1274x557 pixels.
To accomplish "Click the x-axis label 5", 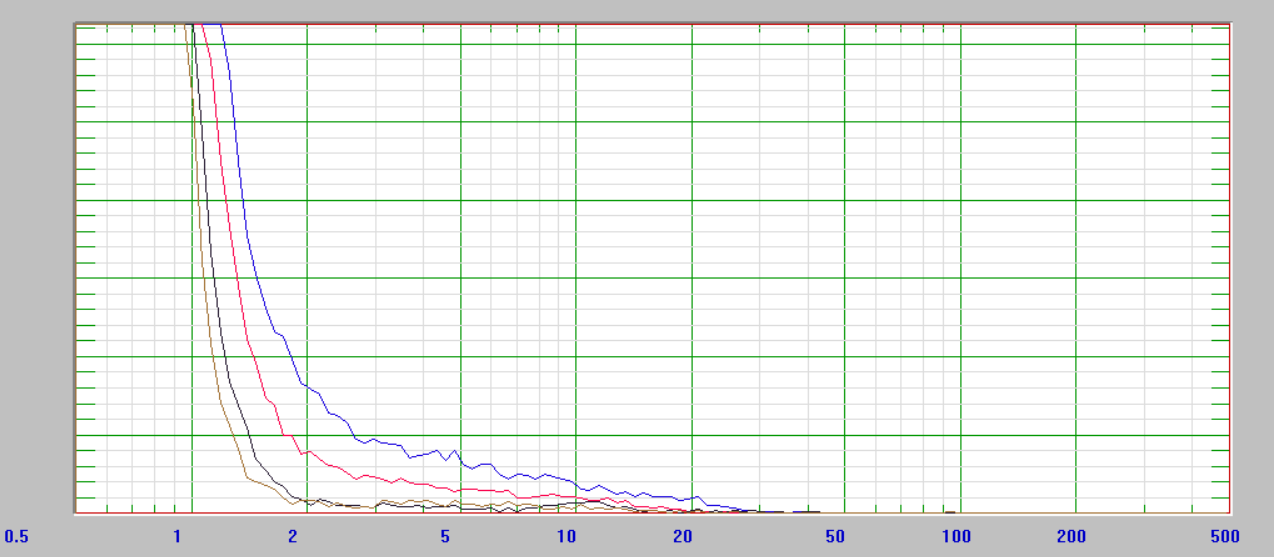I will [x=445, y=536].
